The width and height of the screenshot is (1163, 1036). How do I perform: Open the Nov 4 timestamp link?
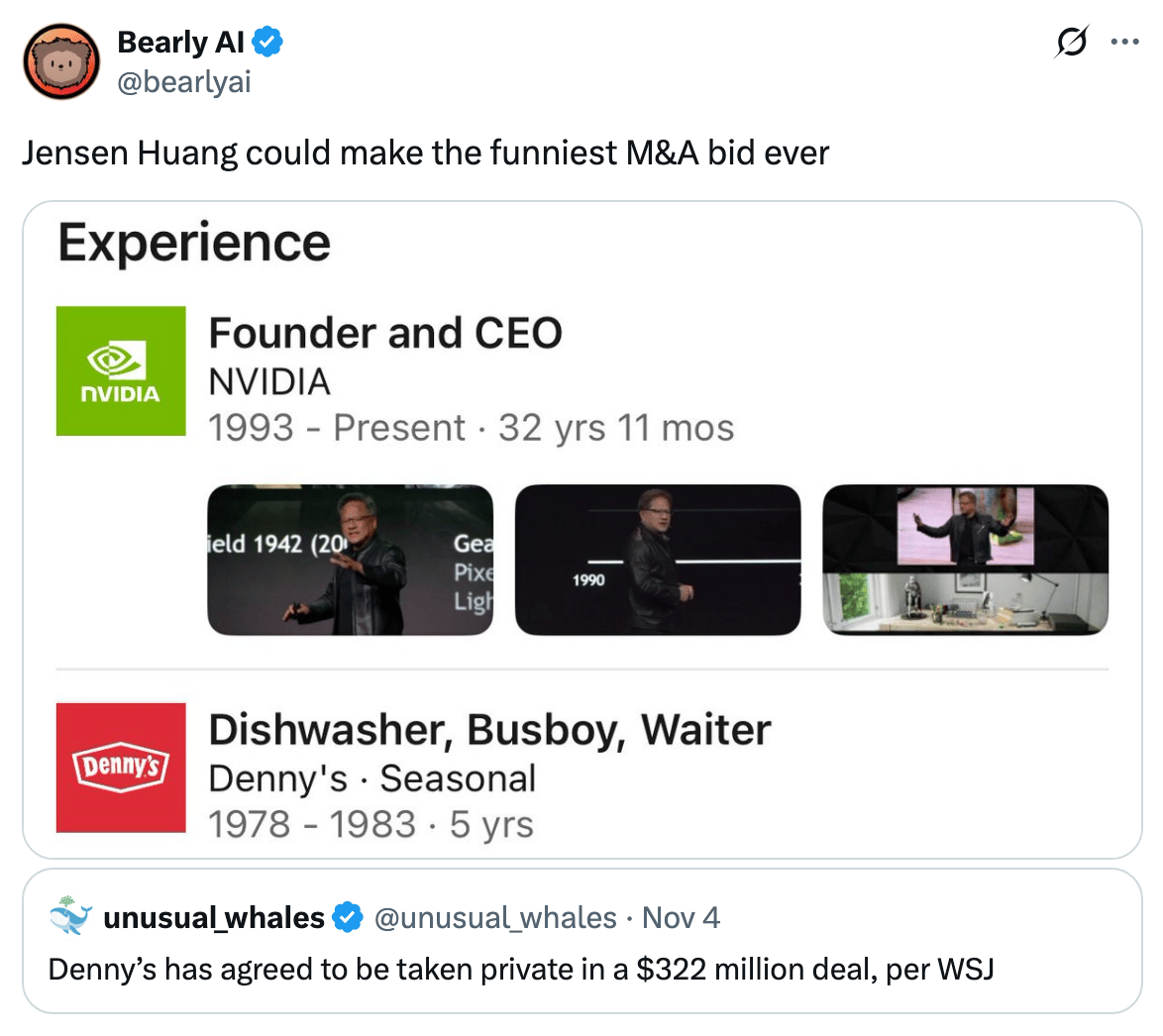(x=681, y=918)
